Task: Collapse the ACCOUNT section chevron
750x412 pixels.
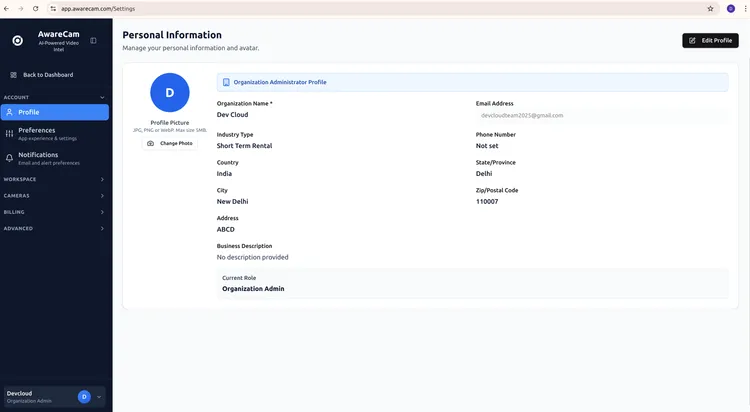Action: 102,98
